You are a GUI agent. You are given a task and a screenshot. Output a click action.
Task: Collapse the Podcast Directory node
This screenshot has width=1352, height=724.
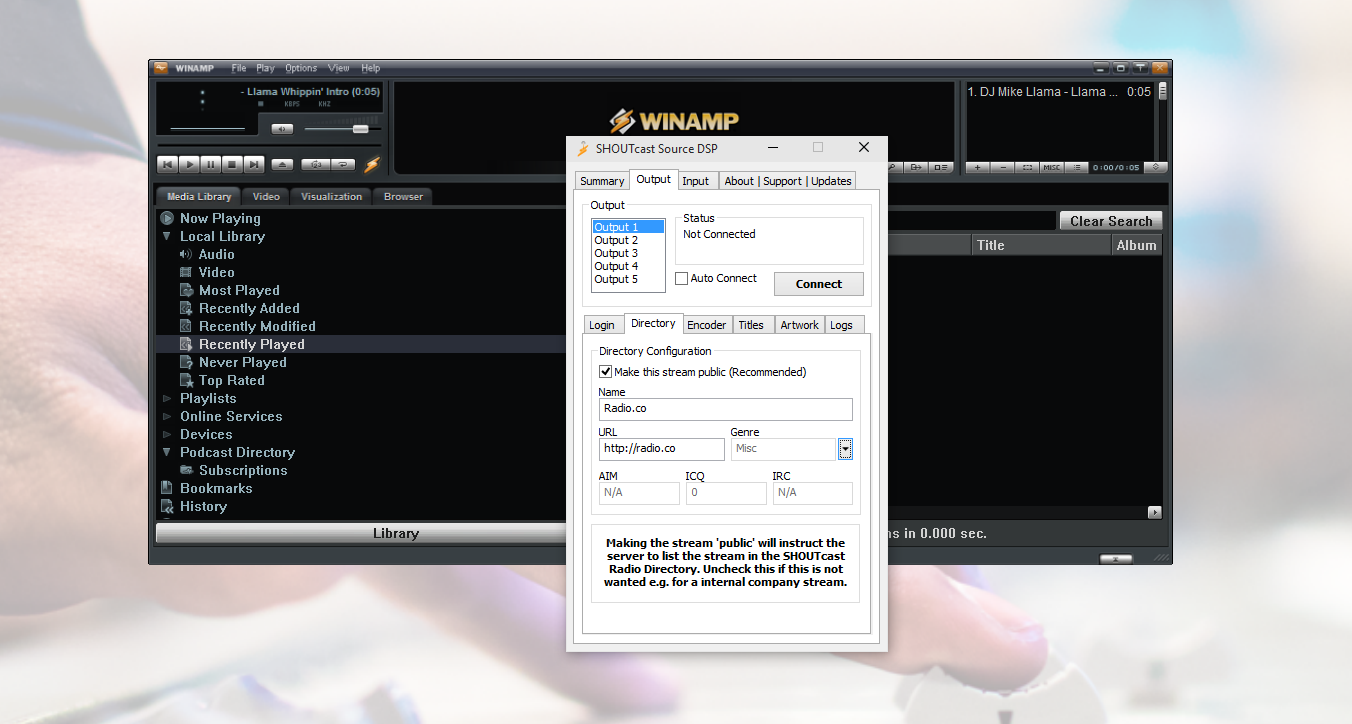tap(167, 452)
